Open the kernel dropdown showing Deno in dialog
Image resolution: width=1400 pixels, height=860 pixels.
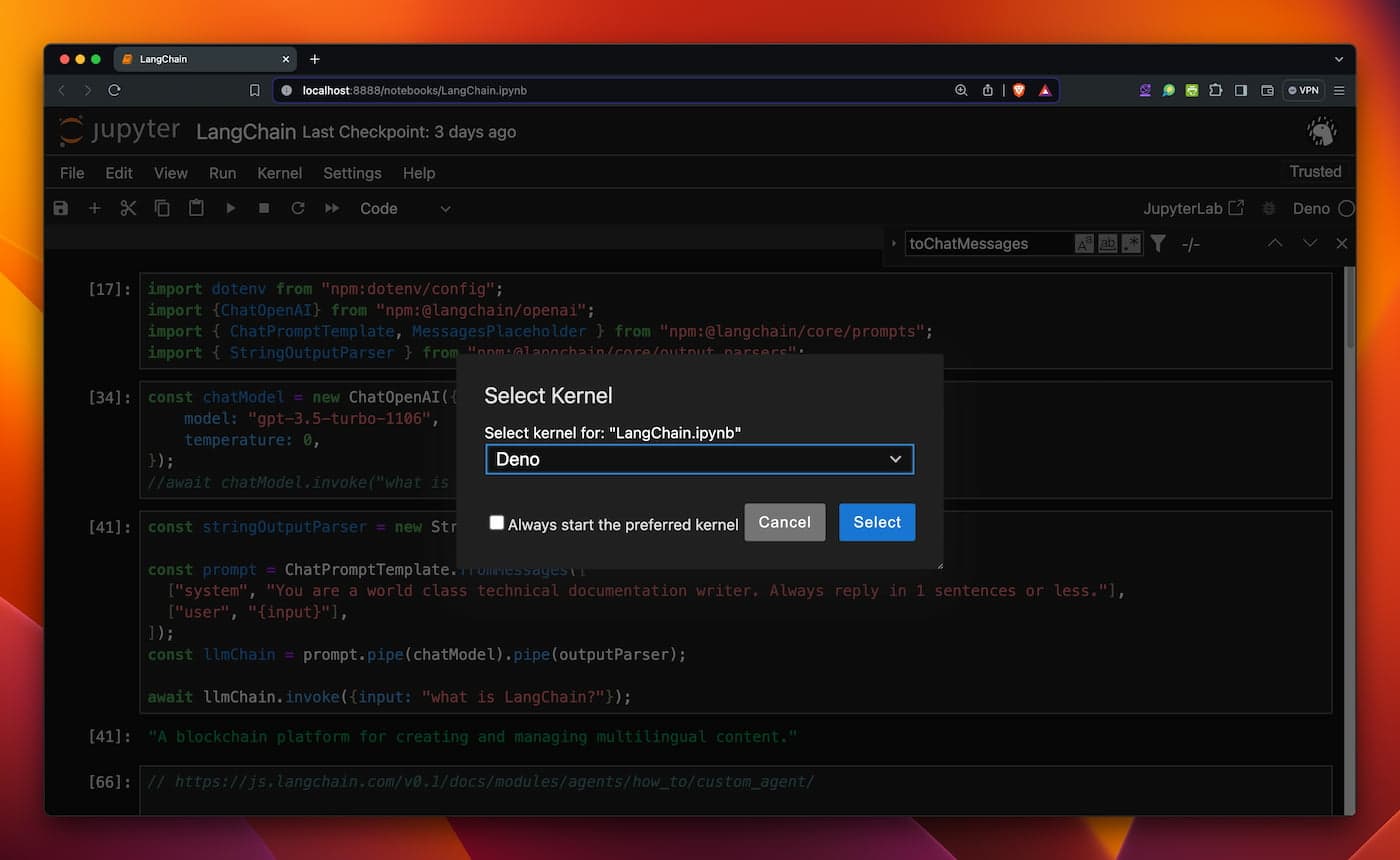(699, 459)
